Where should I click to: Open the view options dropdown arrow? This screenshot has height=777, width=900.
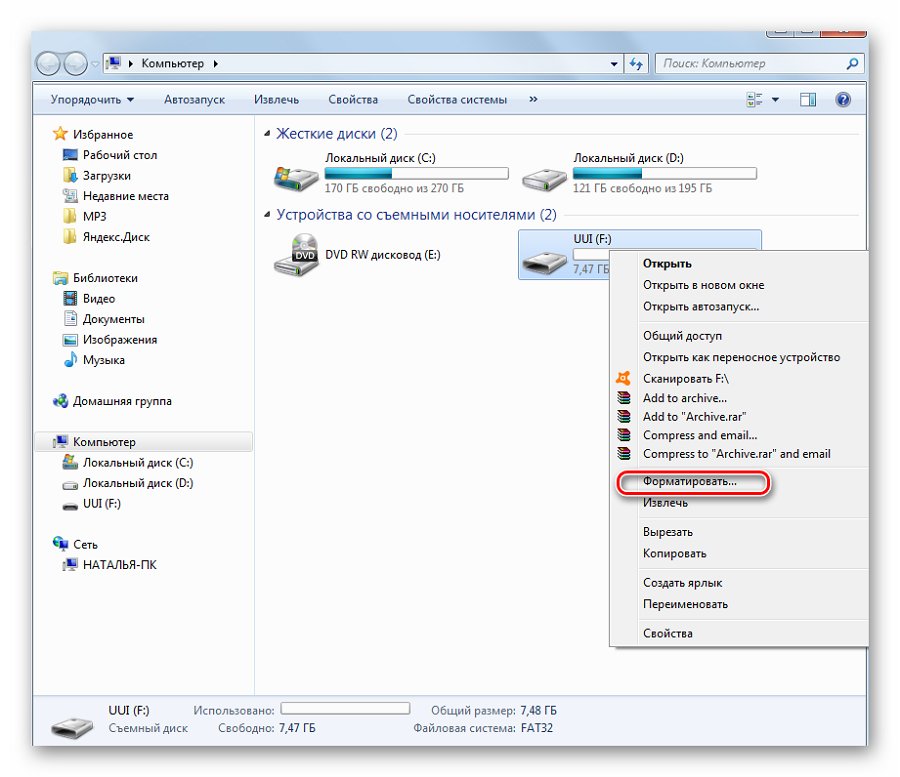(x=775, y=100)
